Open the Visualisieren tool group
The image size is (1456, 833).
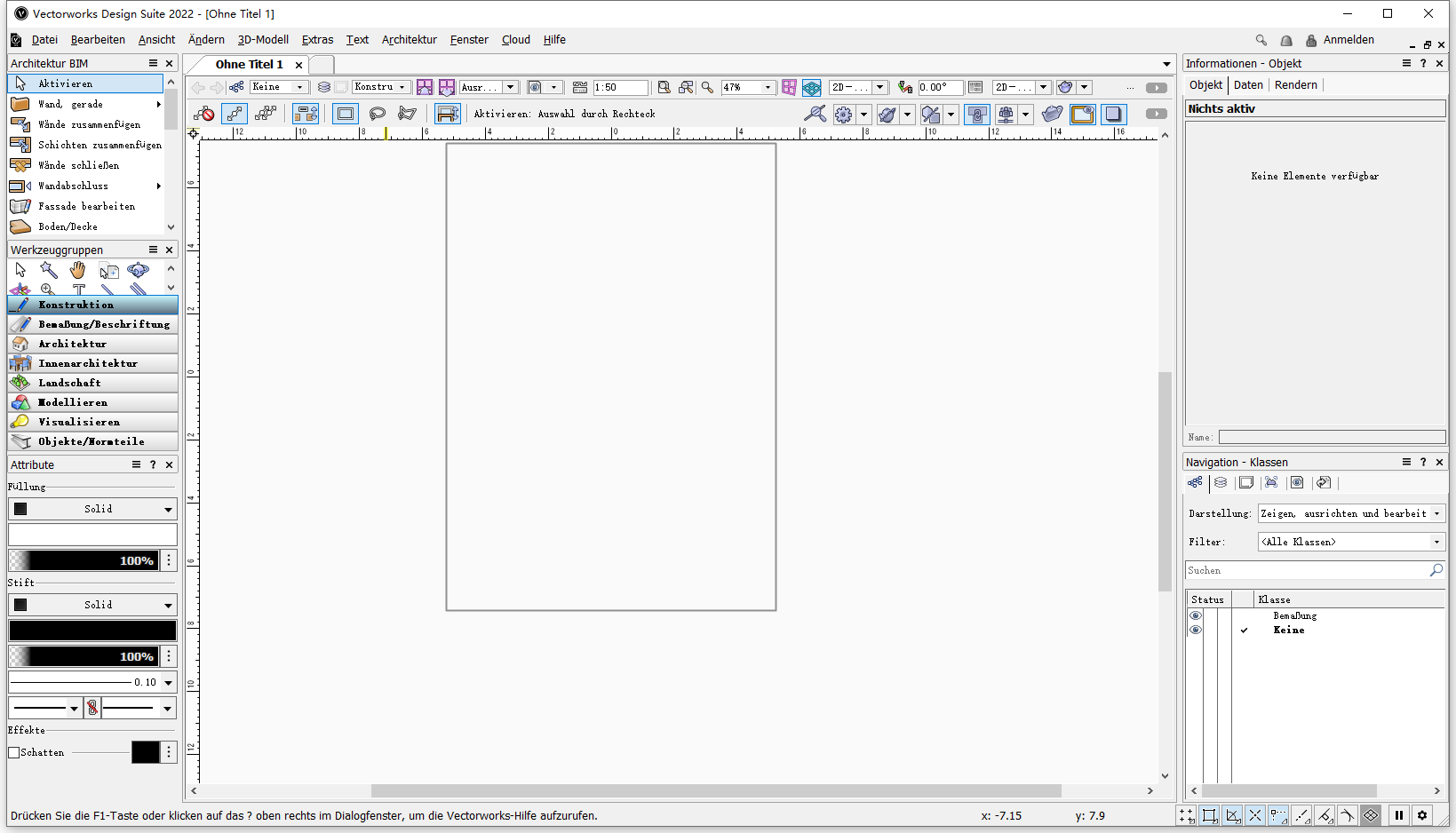pyautogui.click(x=92, y=422)
